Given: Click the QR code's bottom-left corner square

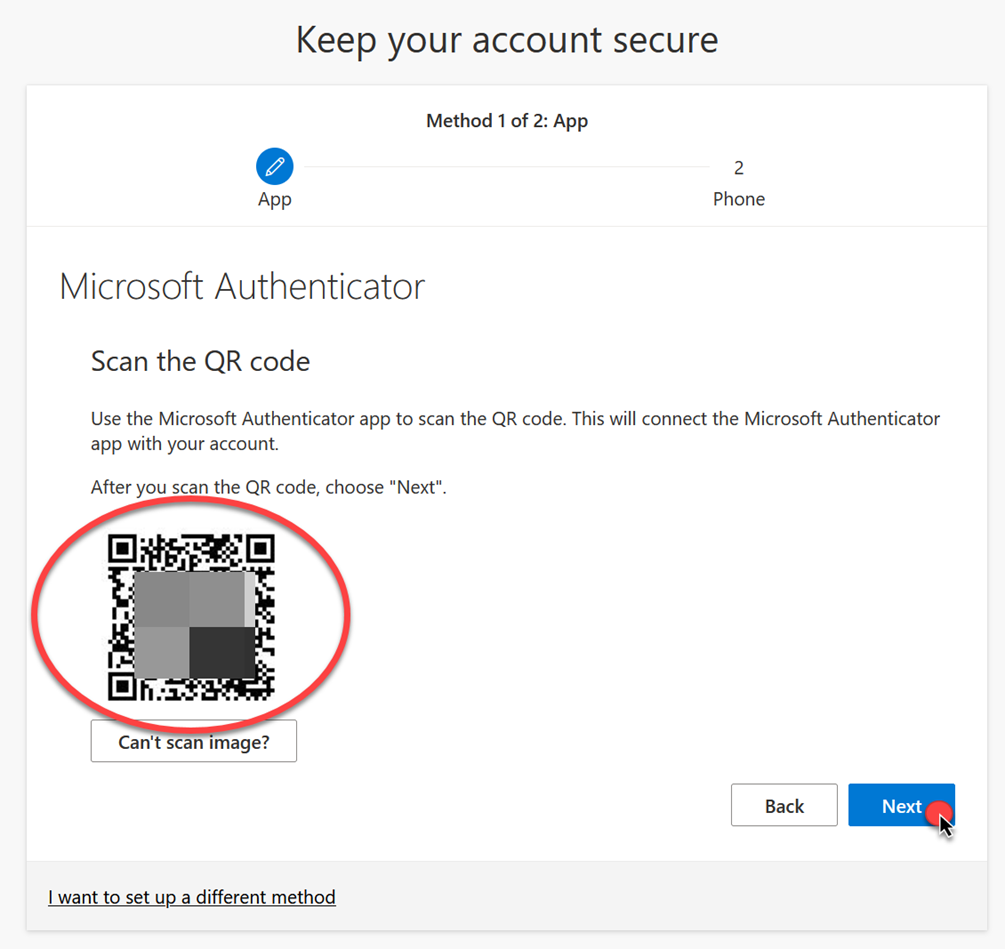Looking at the screenshot, I should 122,687.
